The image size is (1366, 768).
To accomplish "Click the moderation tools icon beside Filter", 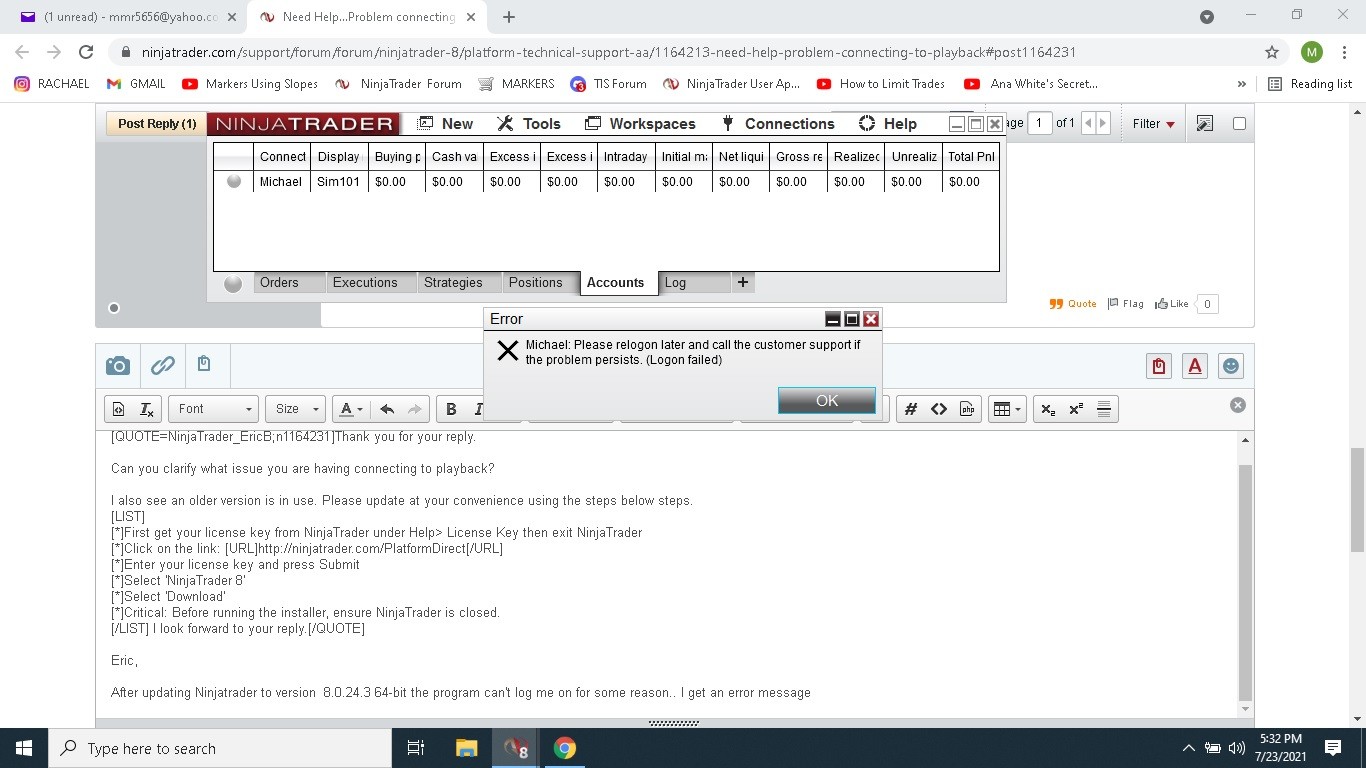I will tap(1205, 124).
